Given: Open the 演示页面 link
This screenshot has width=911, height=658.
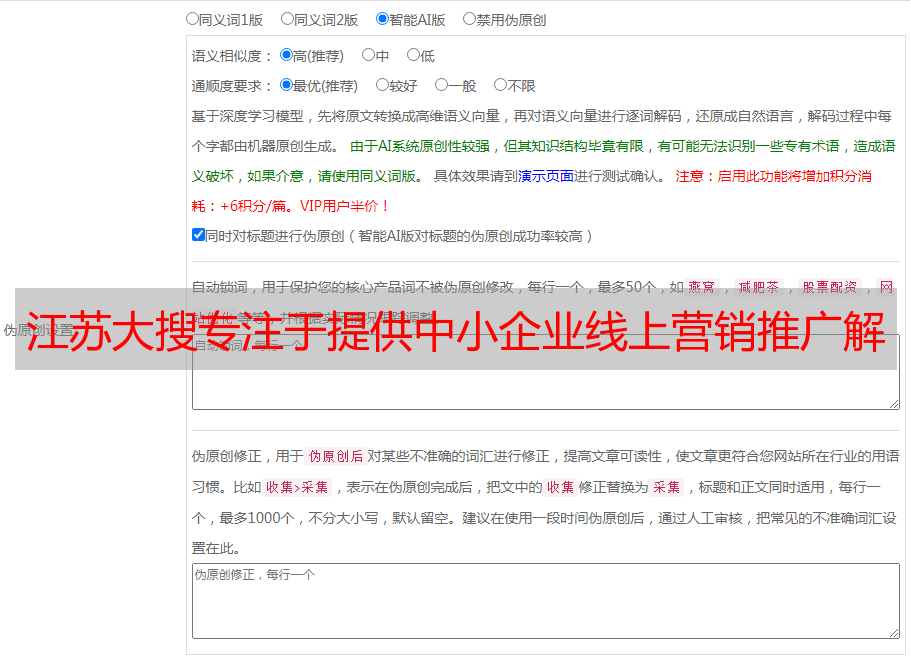Looking at the screenshot, I should coord(546,176).
